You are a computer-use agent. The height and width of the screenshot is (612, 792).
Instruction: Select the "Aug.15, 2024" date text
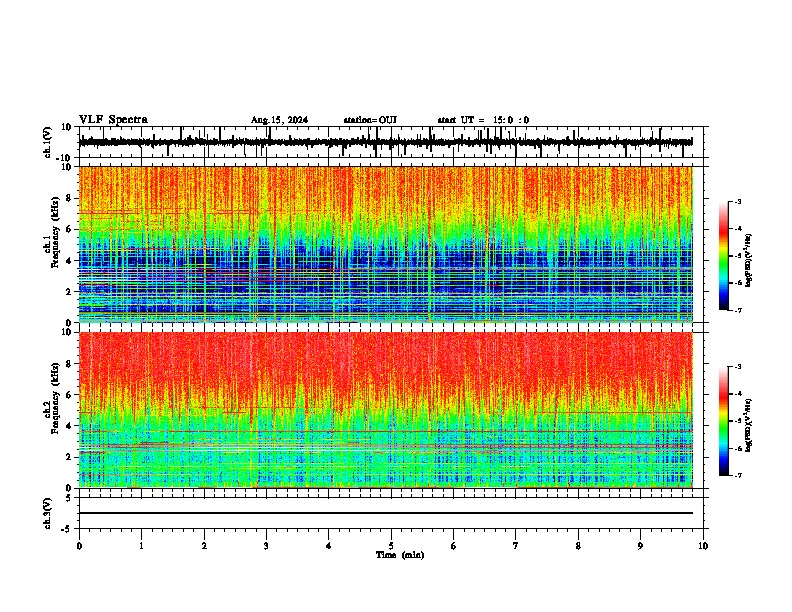pyautogui.click(x=279, y=120)
